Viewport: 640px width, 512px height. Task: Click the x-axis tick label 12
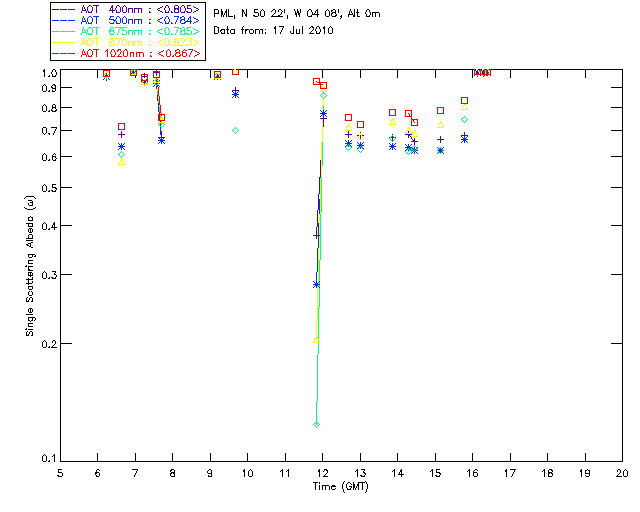point(322,473)
